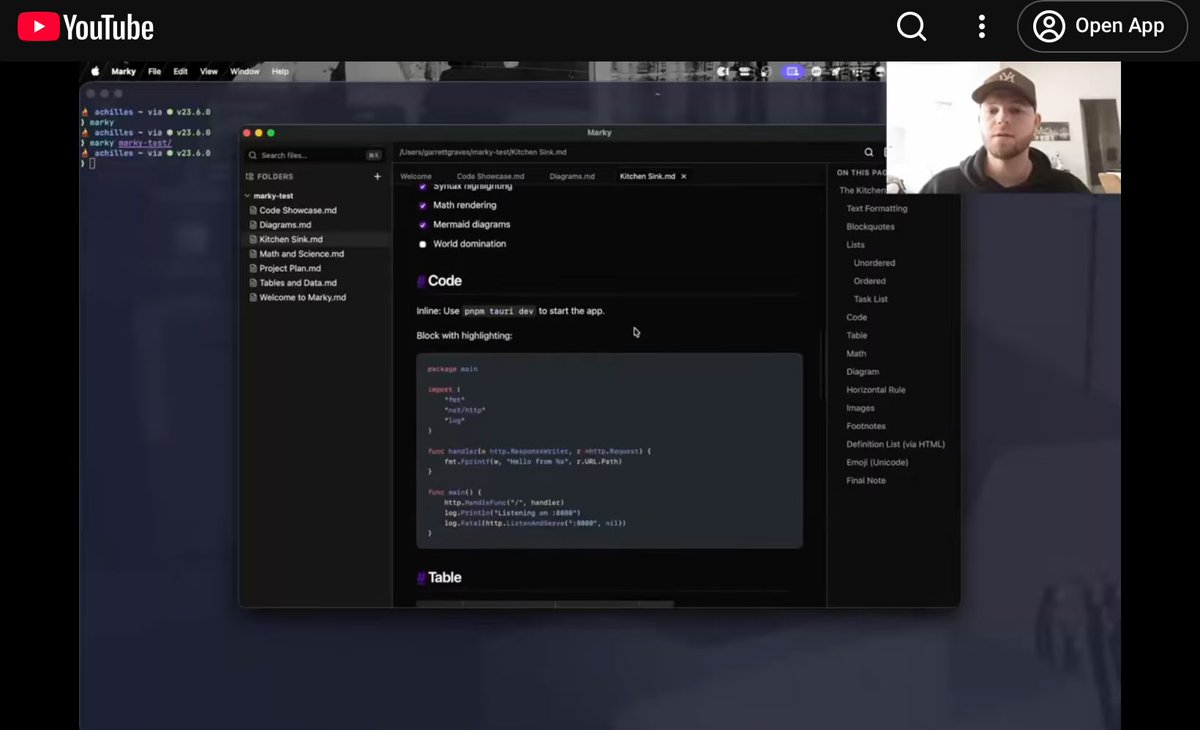
Task: Click the Marky search magnifier in the path bar
Action: (868, 152)
